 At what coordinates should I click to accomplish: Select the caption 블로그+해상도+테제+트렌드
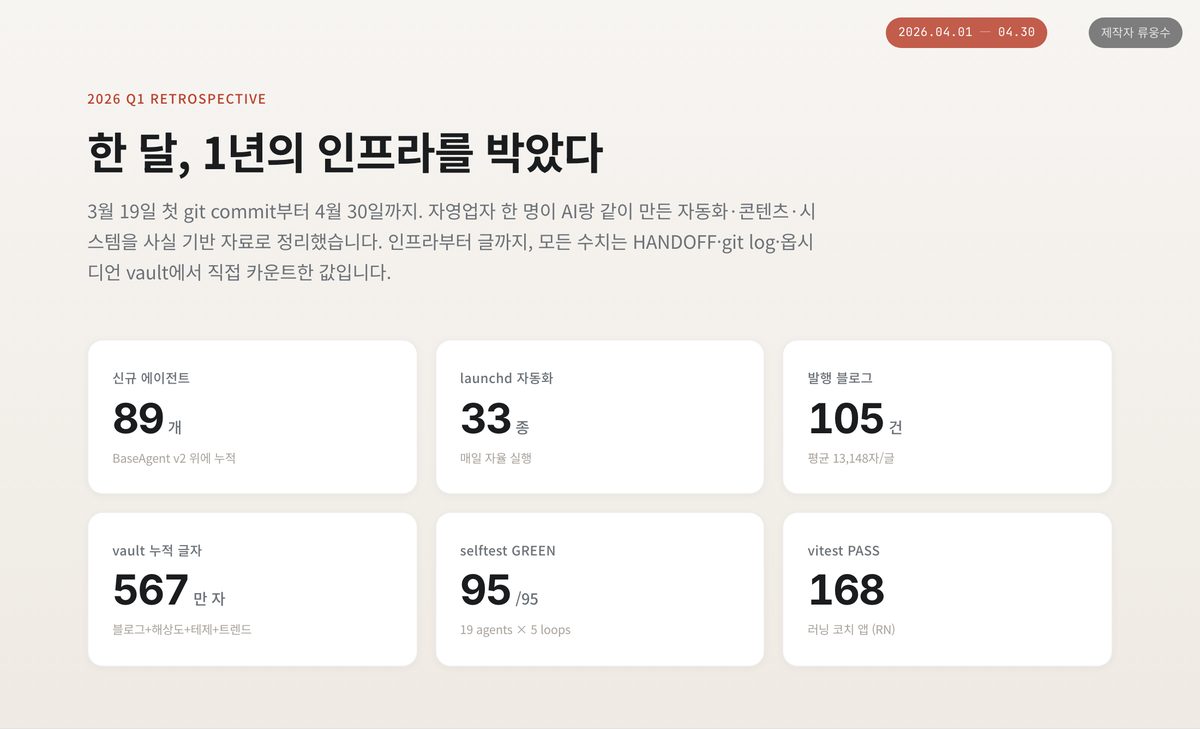182,630
